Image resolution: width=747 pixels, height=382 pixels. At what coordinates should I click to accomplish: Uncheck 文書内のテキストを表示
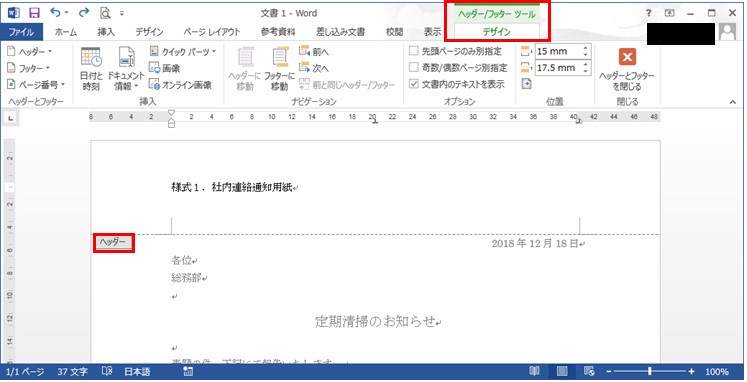click(x=414, y=84)
